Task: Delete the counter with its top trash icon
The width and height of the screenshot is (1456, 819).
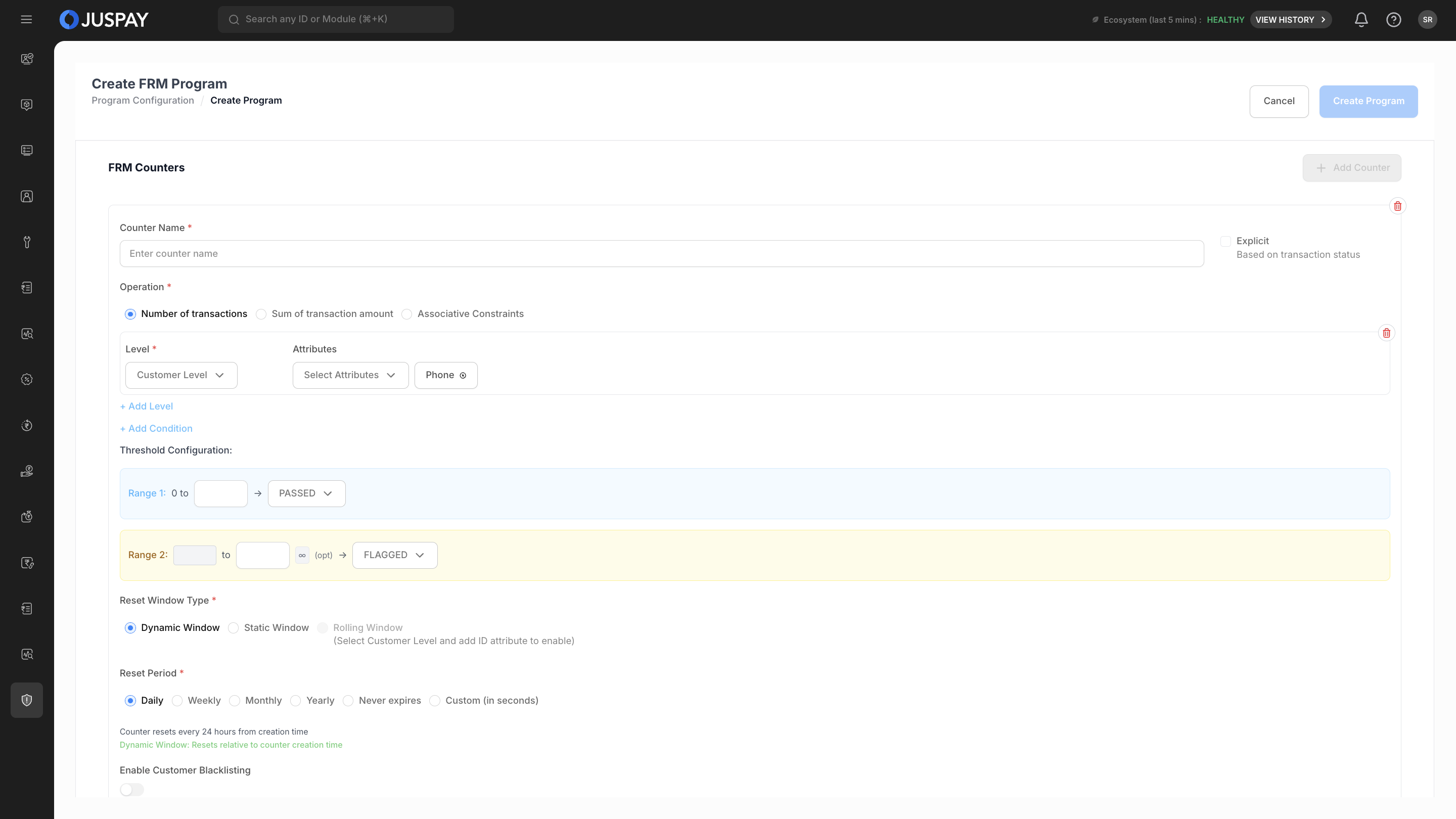Action: (1397, 206)
